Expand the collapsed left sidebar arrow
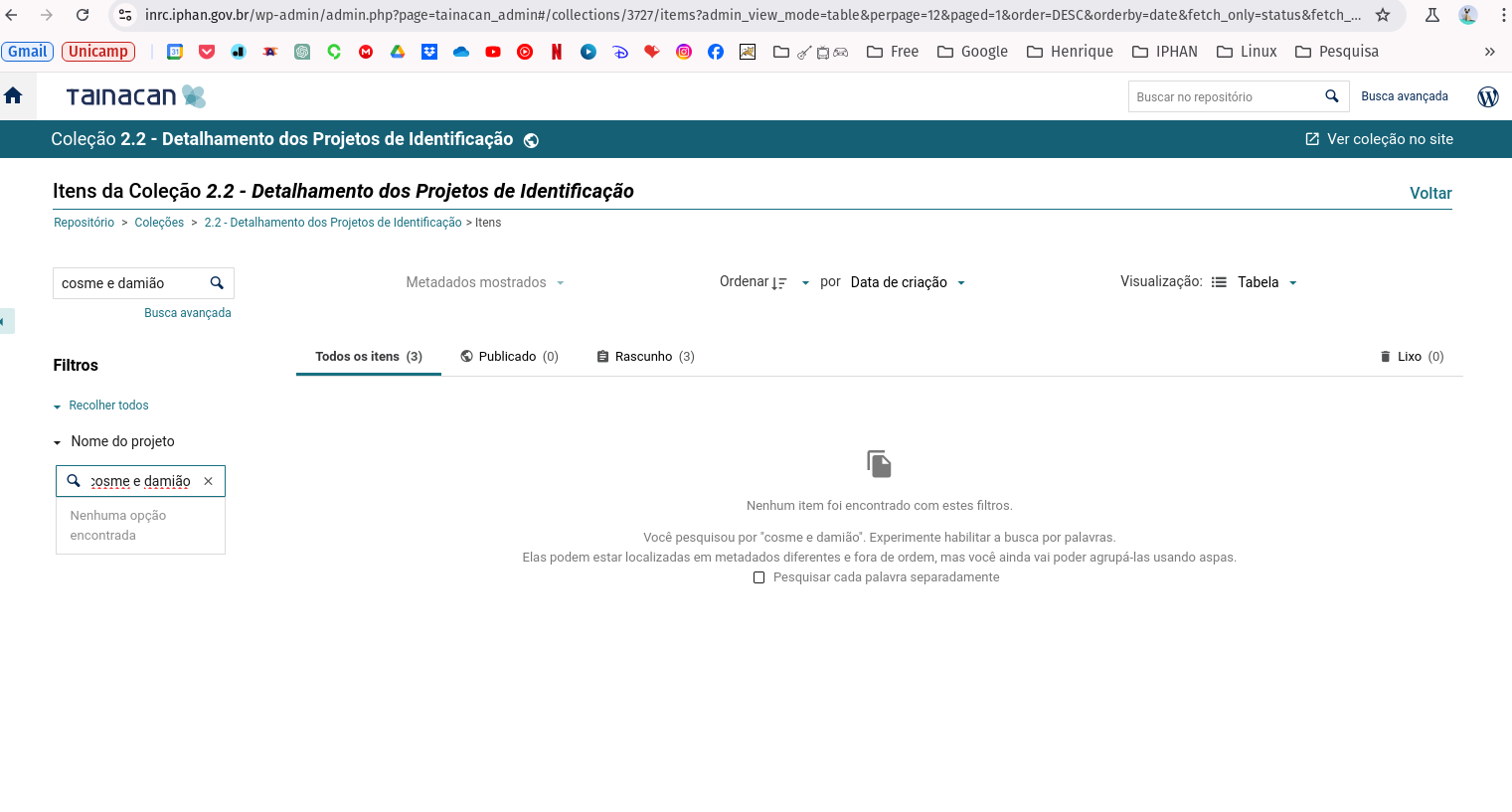This screenshot has width=1512, height=812. coord(3,321)
